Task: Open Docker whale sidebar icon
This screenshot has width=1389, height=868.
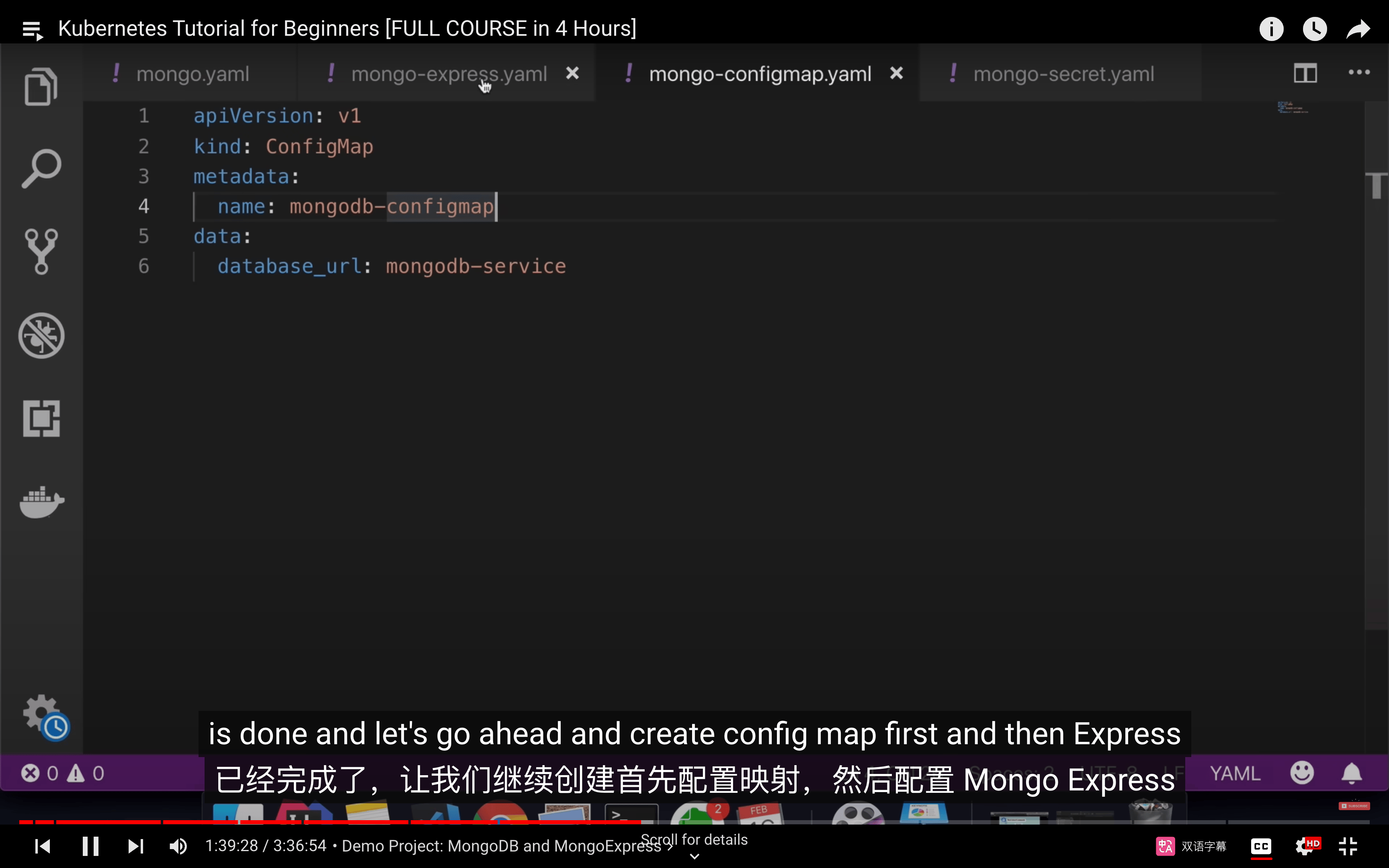Action: click(41, 502)
